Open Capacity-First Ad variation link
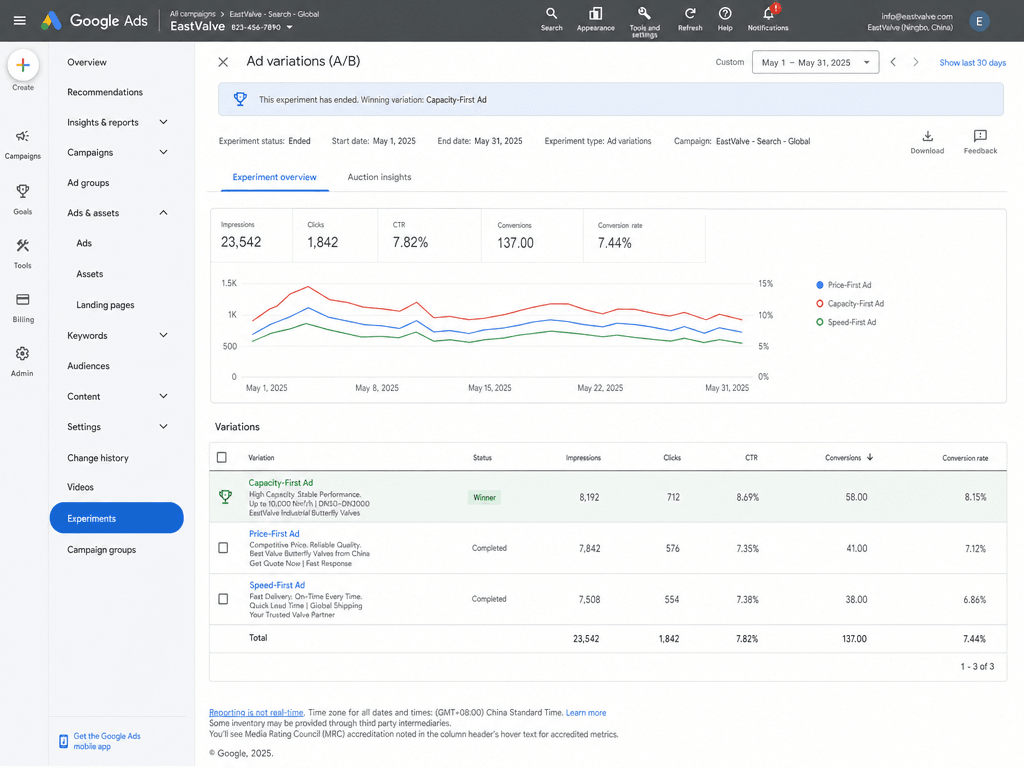Image resolution: width=1024 pixels, height=768 pixels. 281,483
